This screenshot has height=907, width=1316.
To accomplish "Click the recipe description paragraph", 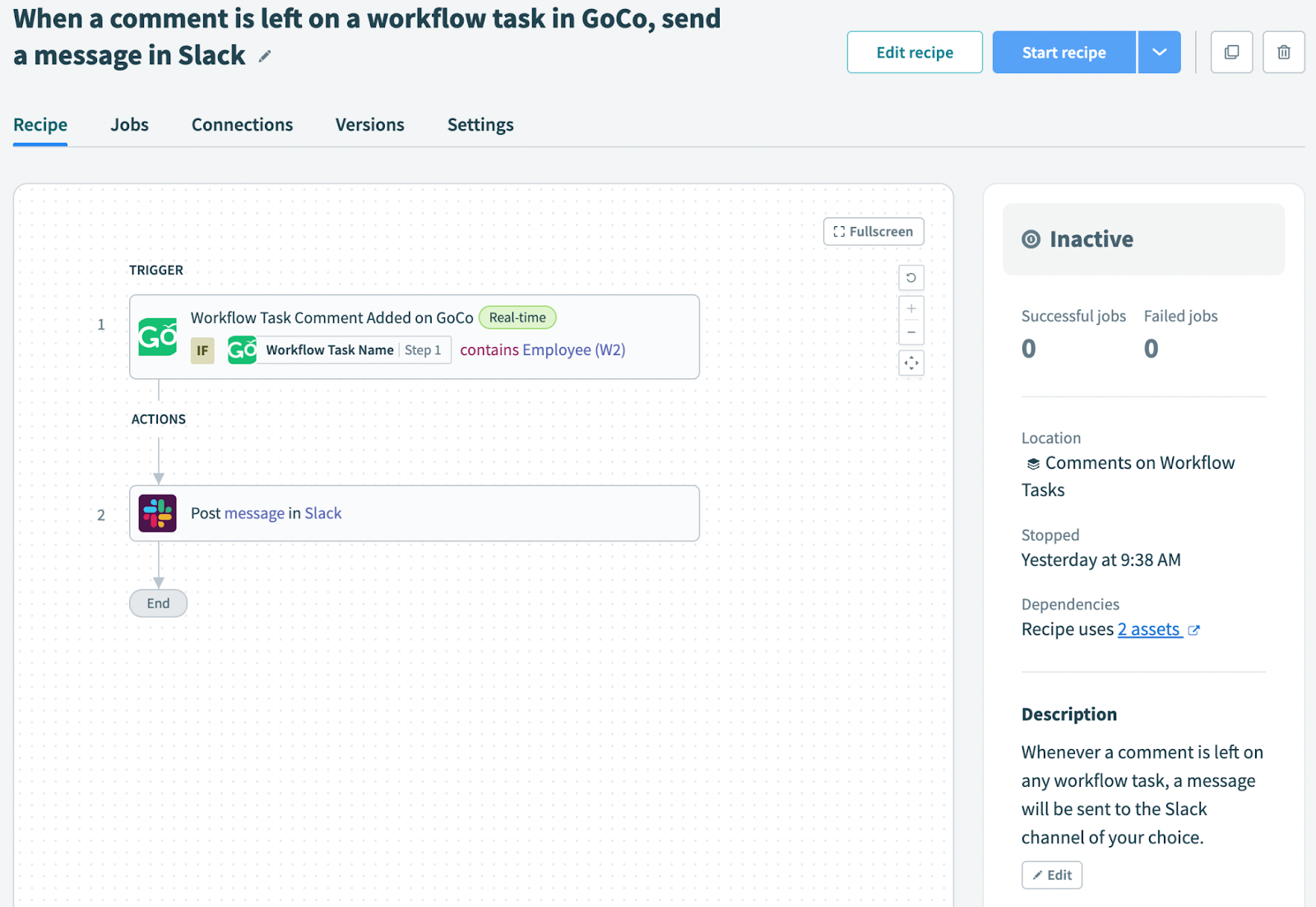I will tap(1142, 795).
